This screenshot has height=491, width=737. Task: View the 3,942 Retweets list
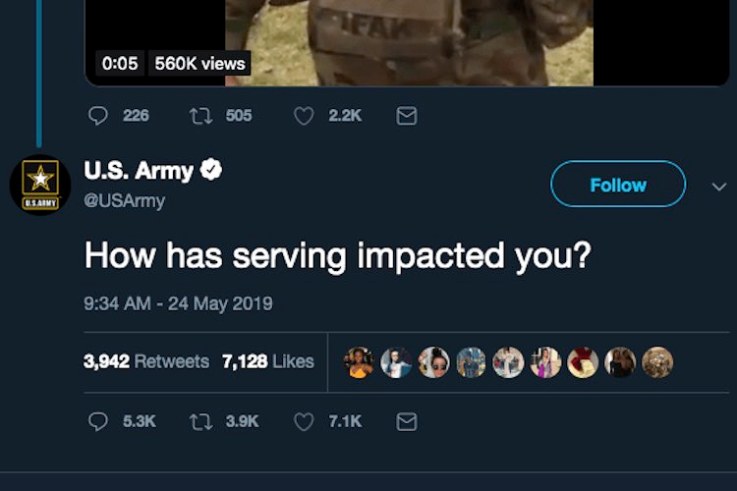(146, 361)
